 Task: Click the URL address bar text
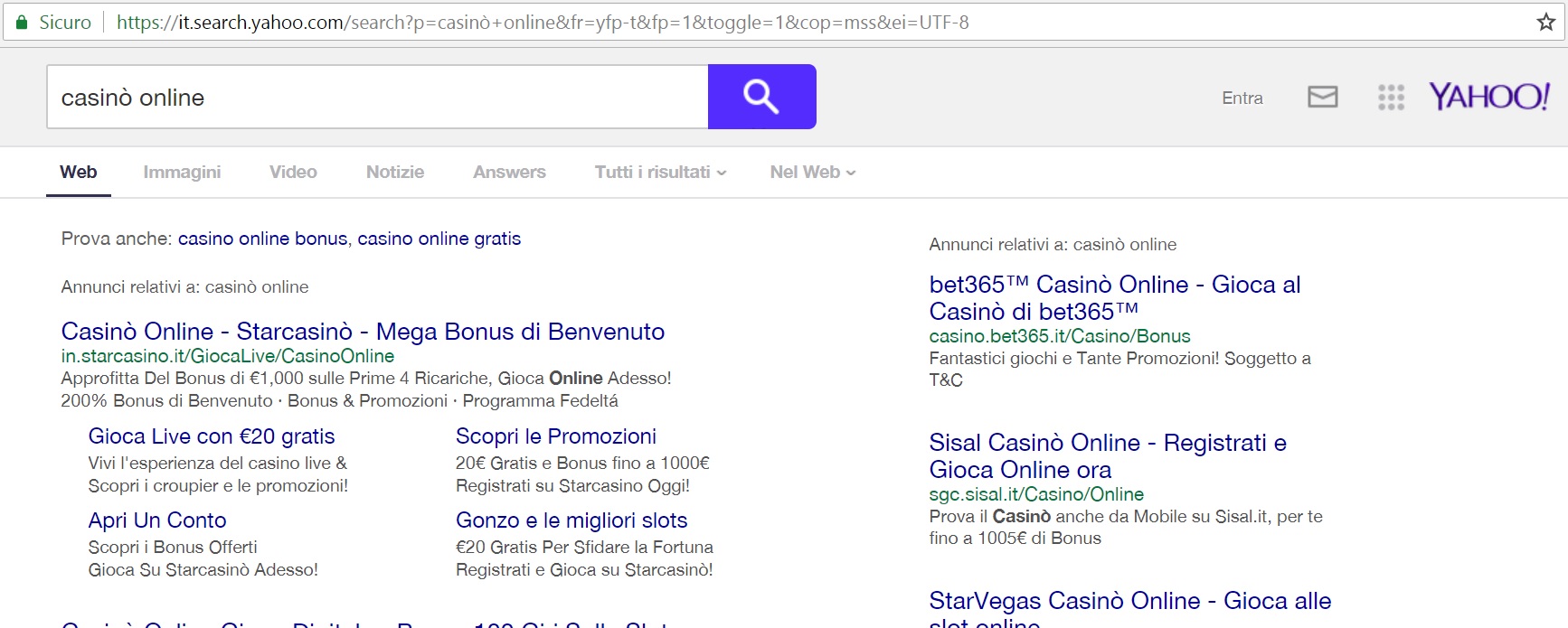point(543,23)
